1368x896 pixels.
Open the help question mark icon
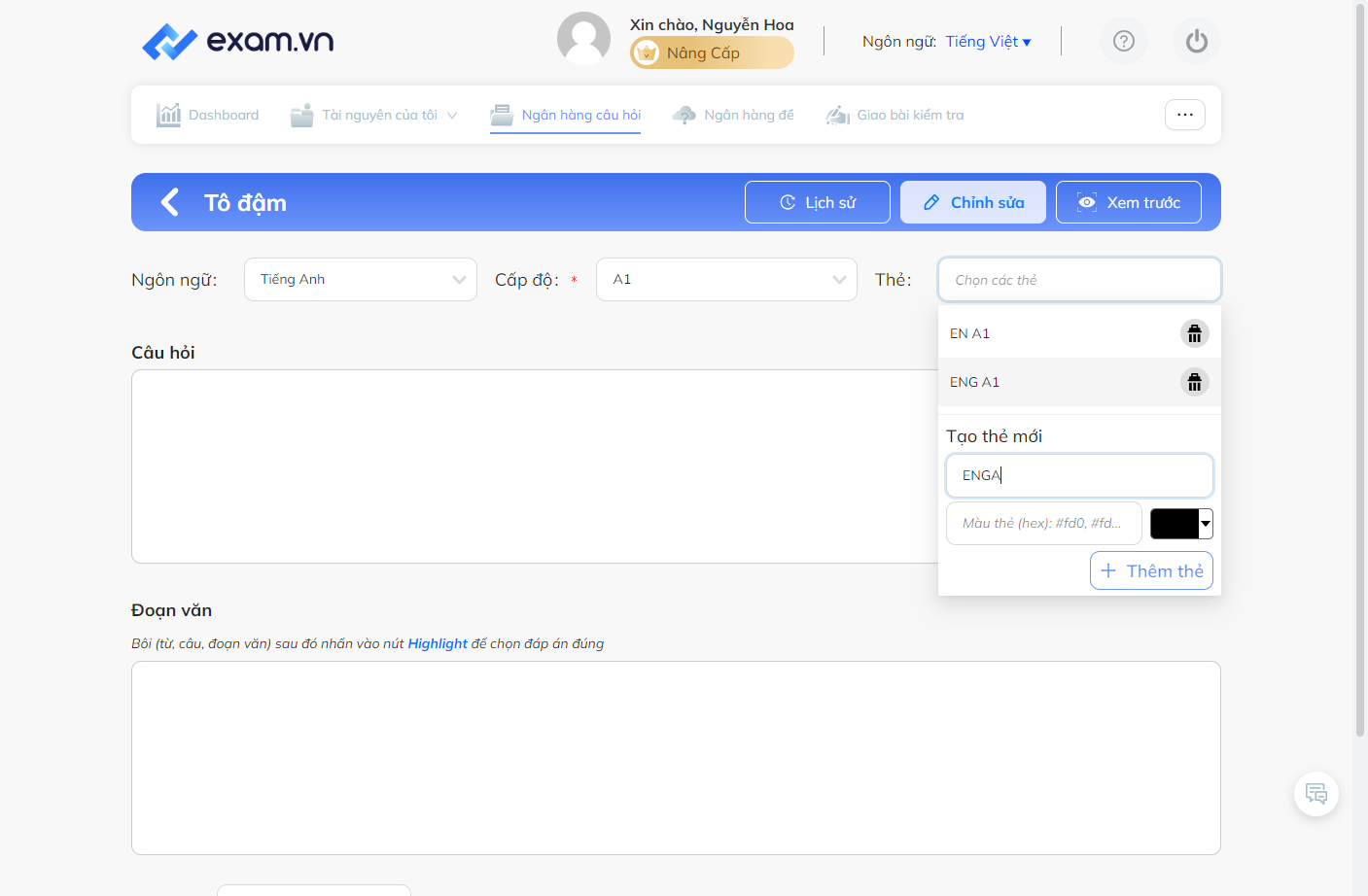[x=1124, y=41]
